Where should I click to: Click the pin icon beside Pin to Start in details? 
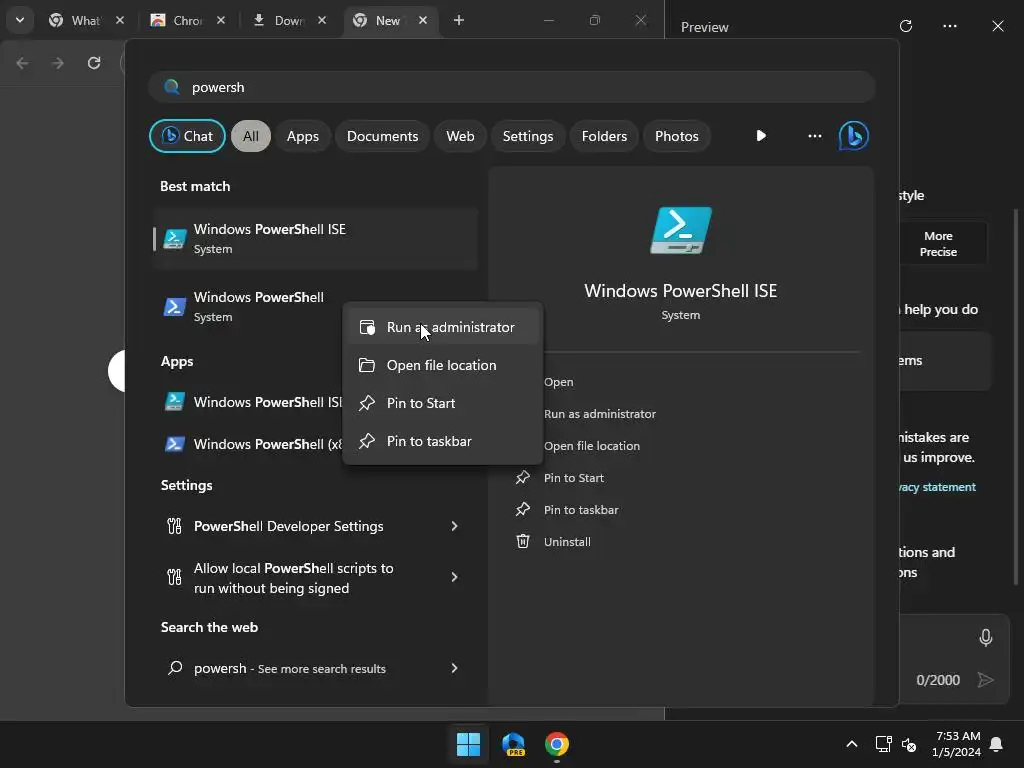522,477
